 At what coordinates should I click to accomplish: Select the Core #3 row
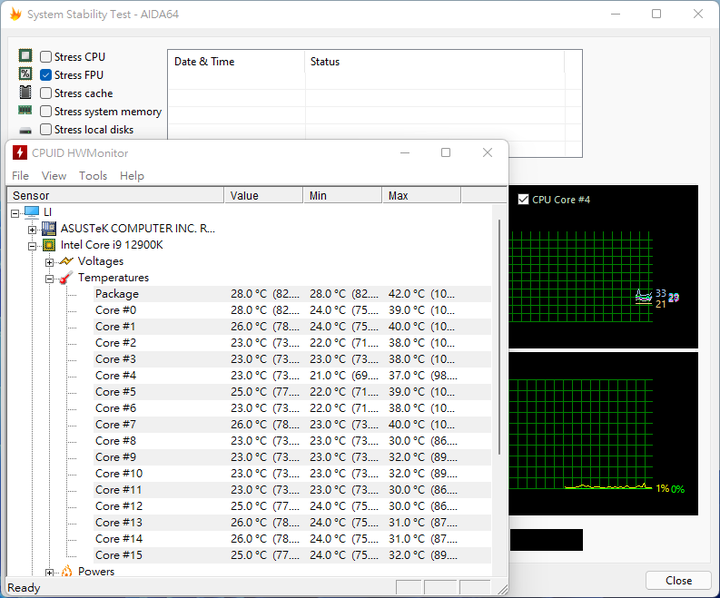pyautogui.click(x=292, y=359)
